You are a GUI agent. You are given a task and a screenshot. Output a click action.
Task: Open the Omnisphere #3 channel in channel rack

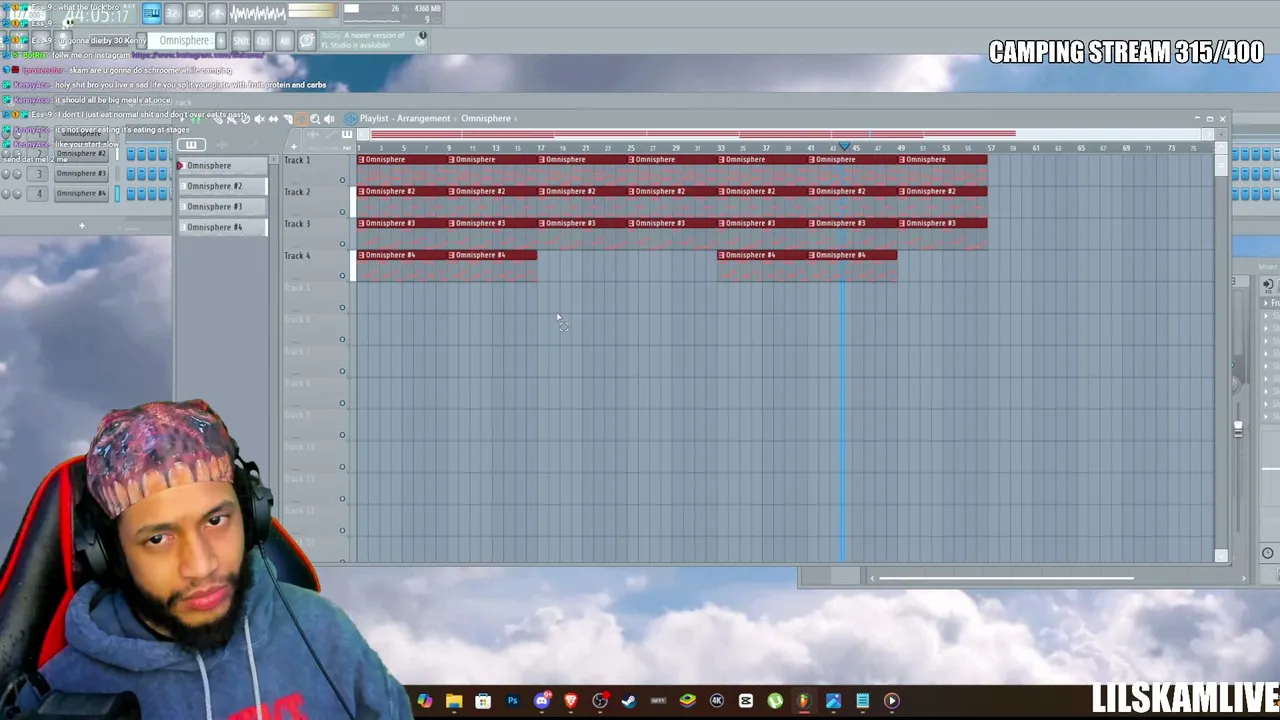click(x=82, y=174)
